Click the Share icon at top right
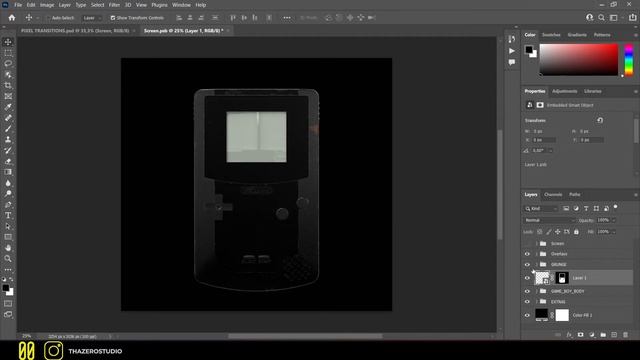Image resolution: width=640 pixels, height=360 pixels. [632, 18]
